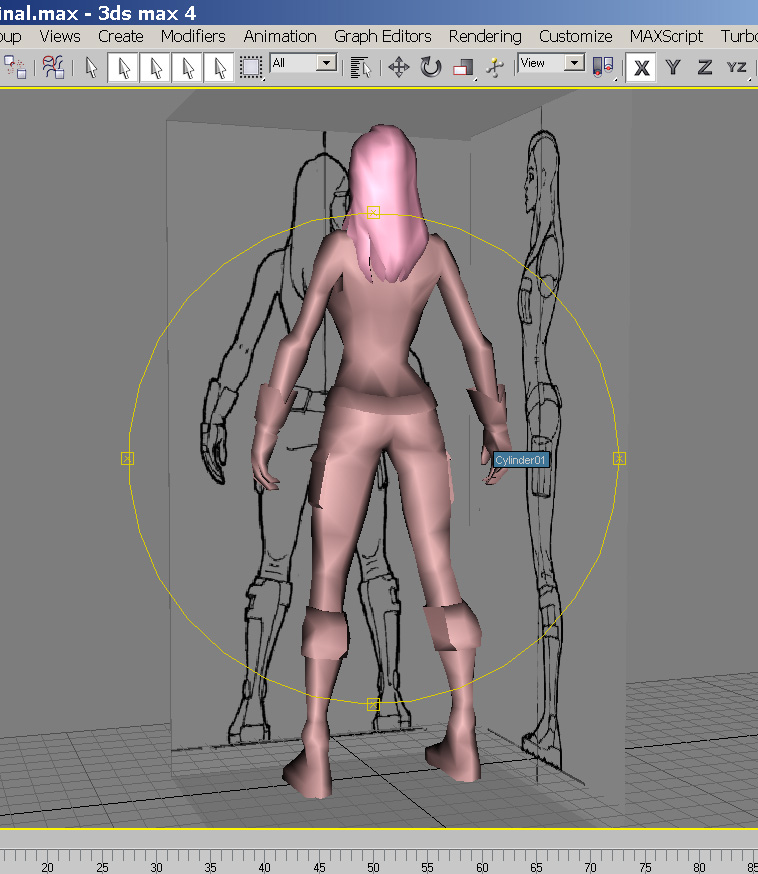Open the Graph Editors menu
Image resolution: width=758 pixels, height=874 pixels.
[382, 36]
